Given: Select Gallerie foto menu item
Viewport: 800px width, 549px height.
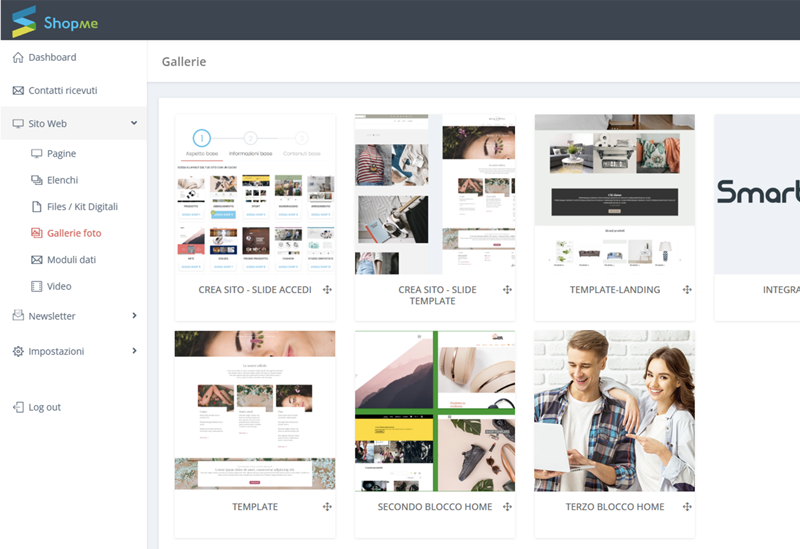Looking at the screenshot, I should [x=74, y=233].
